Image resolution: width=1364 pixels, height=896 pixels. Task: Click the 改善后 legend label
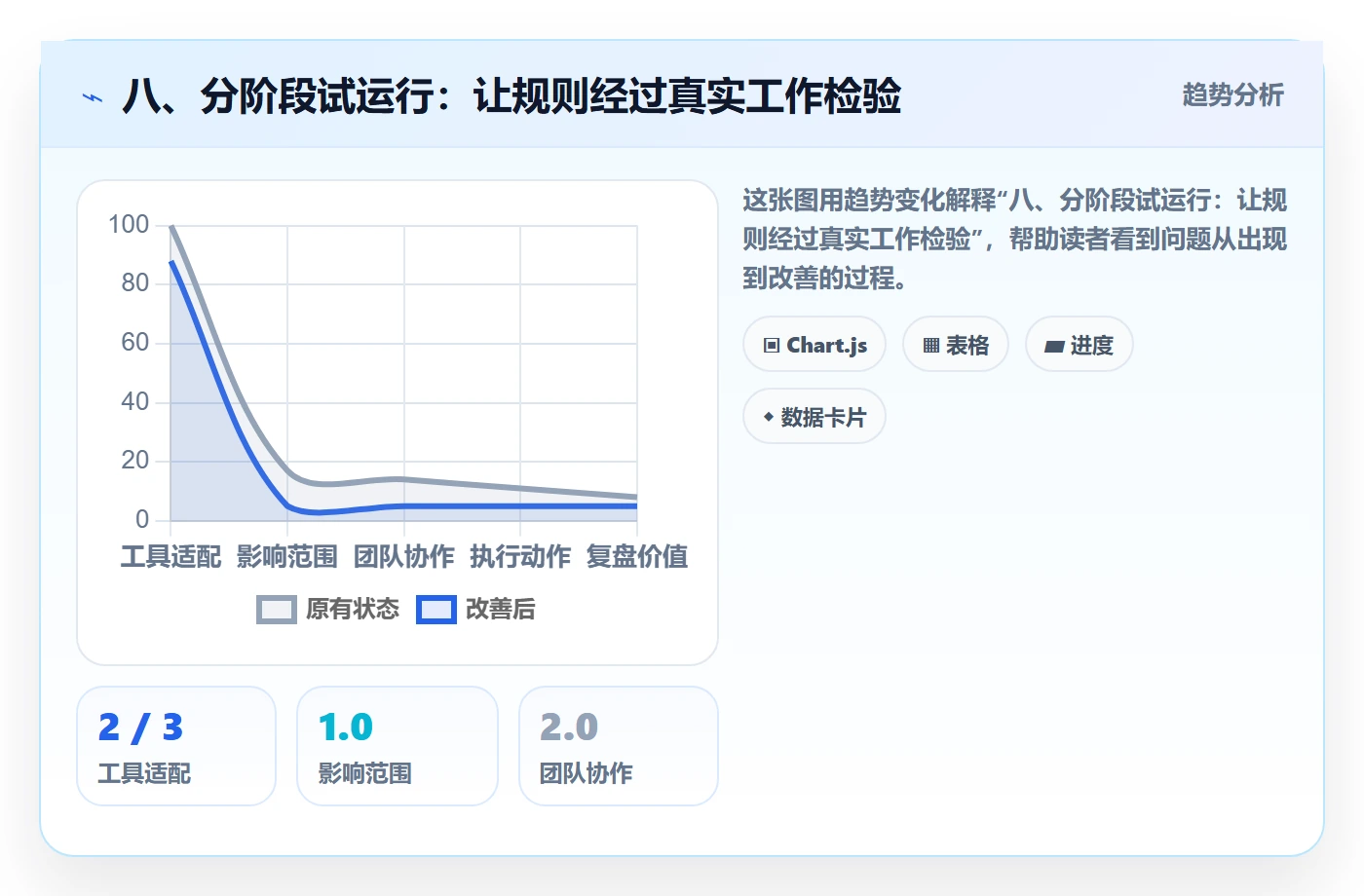[x=501, y=610]
